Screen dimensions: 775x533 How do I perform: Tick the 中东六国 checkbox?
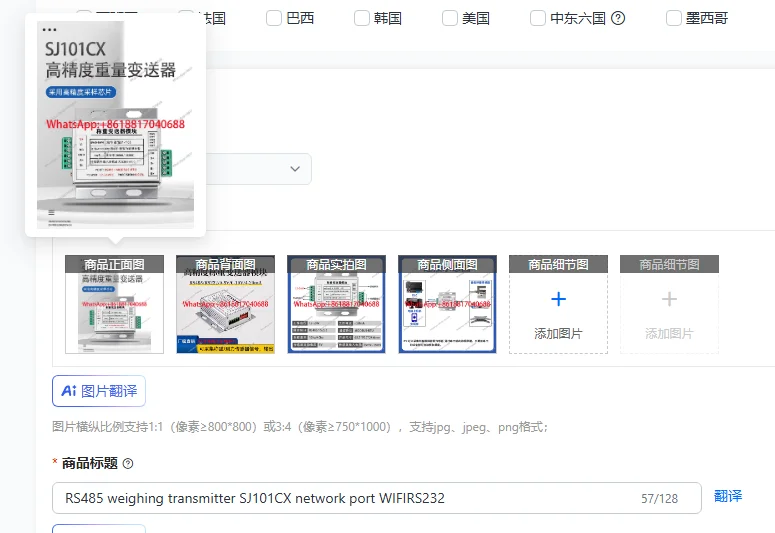(538, 18)
